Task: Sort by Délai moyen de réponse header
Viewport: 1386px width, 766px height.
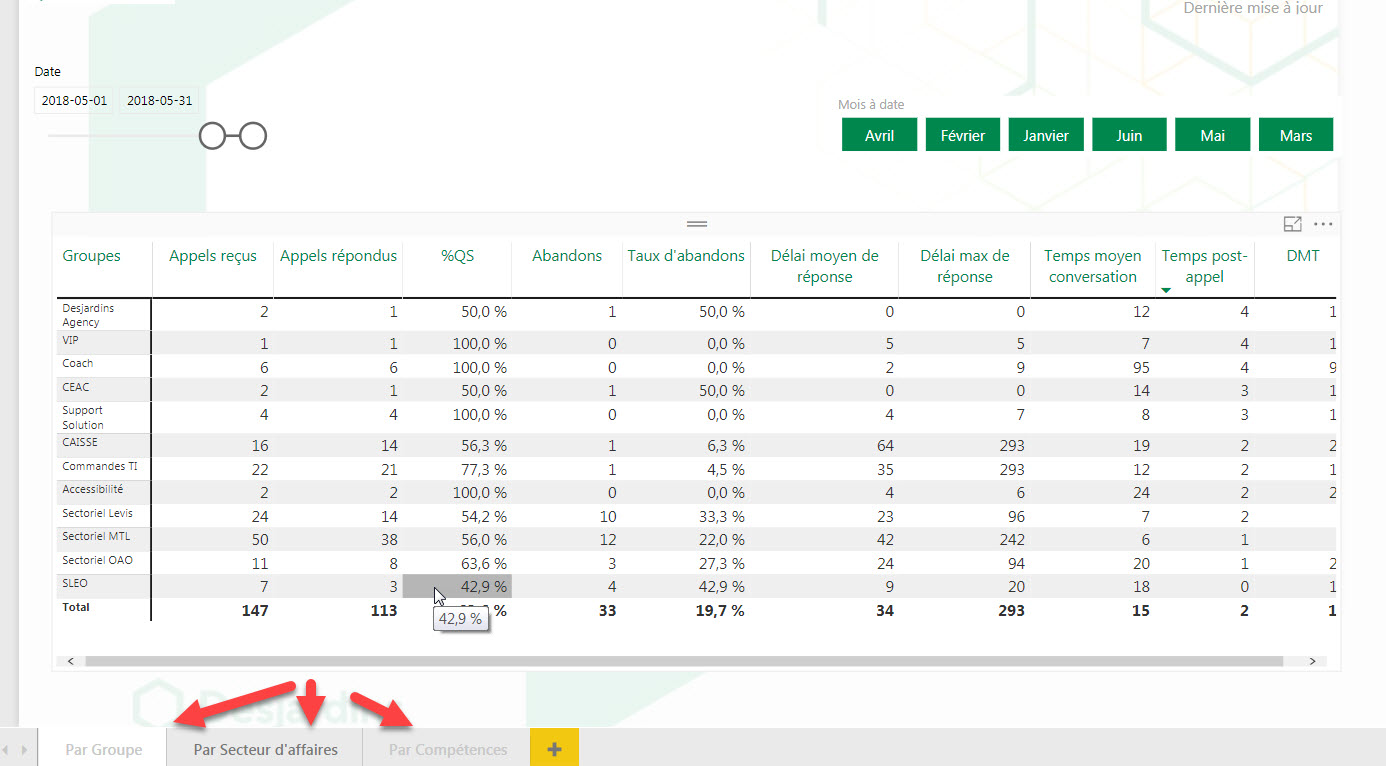Action: click(825, 266)
